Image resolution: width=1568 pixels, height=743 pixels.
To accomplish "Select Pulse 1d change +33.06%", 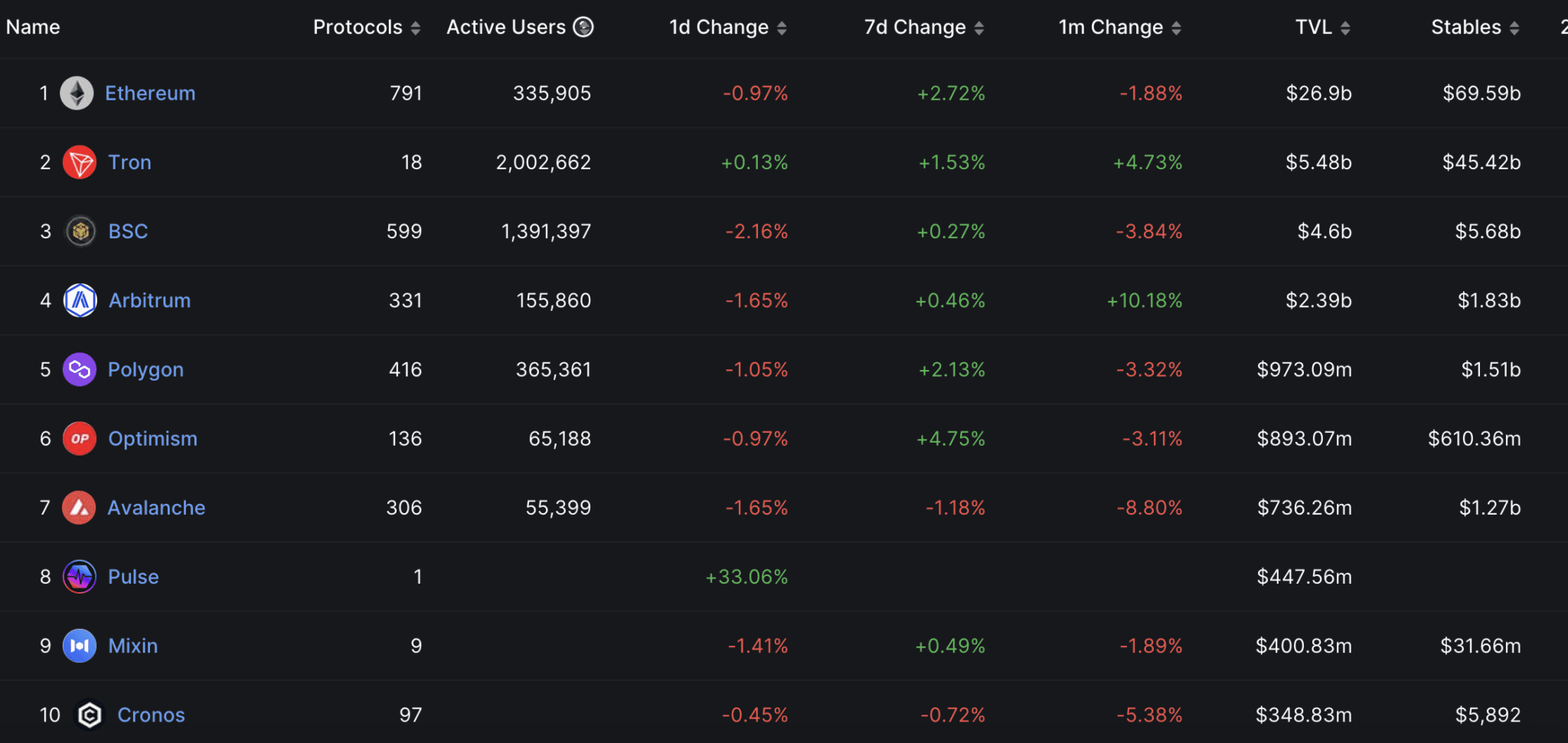I will [746, 577].
